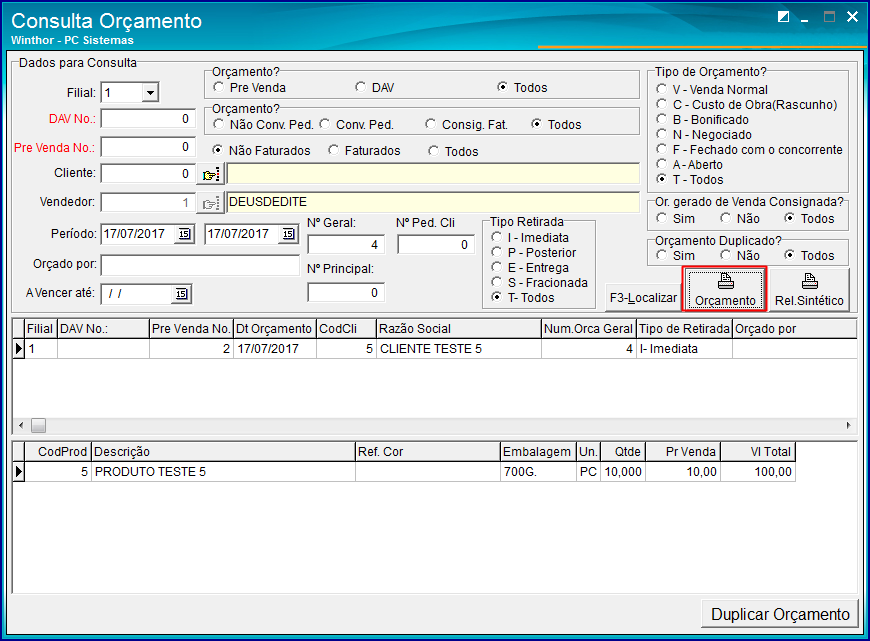The image size is (870, 641).
Task: Click the Duplicar Orçamento button
Action: 780,614
